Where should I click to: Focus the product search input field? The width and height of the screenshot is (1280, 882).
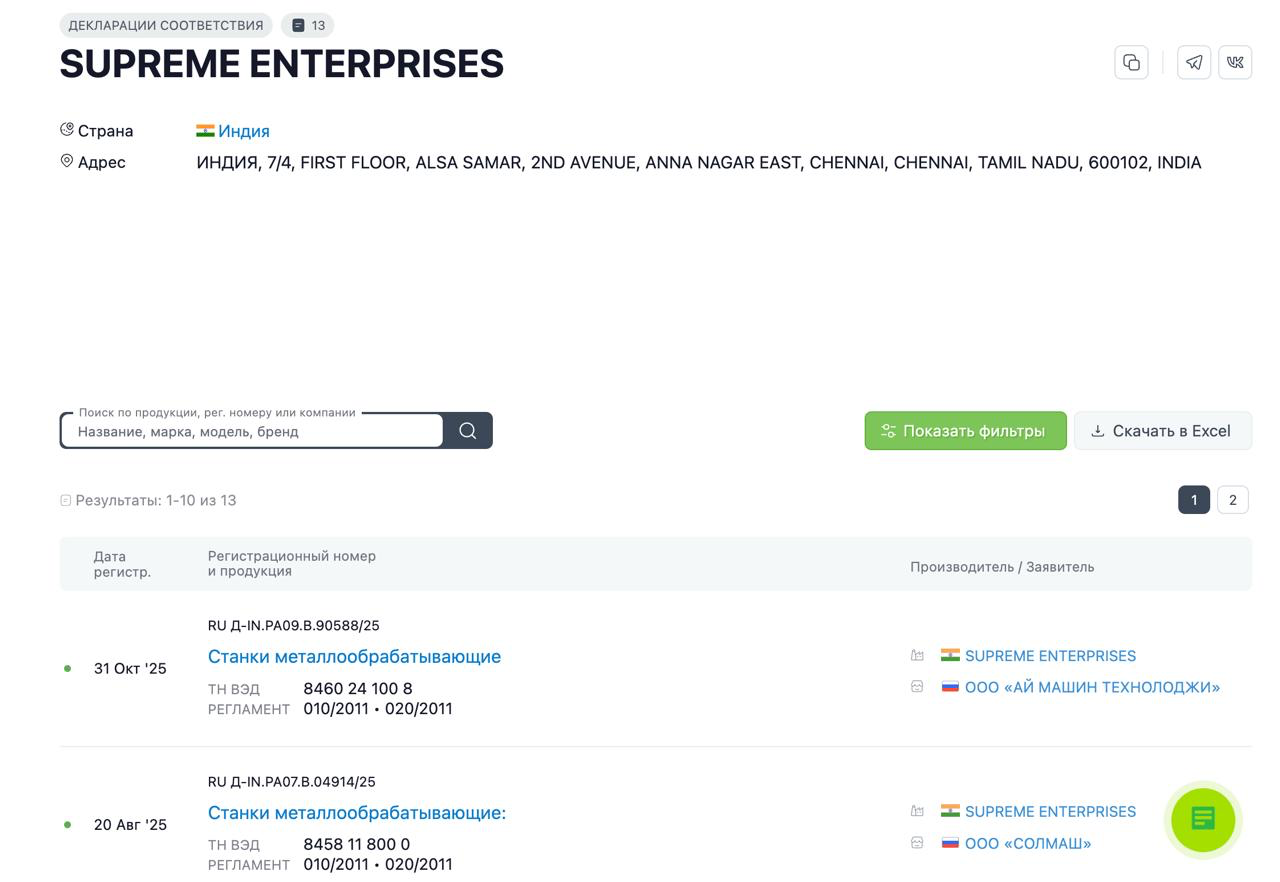[x=252, y=431]
